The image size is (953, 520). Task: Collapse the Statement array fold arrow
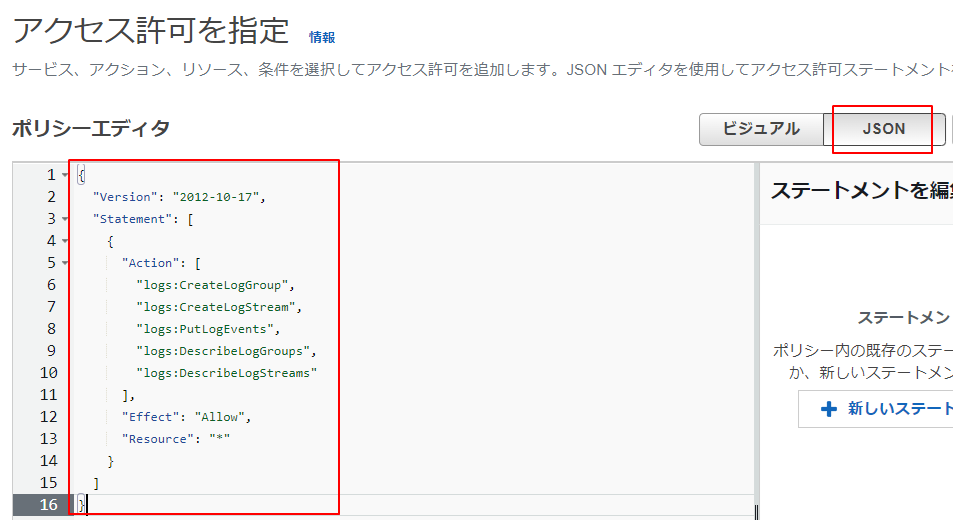click(65, 219)
